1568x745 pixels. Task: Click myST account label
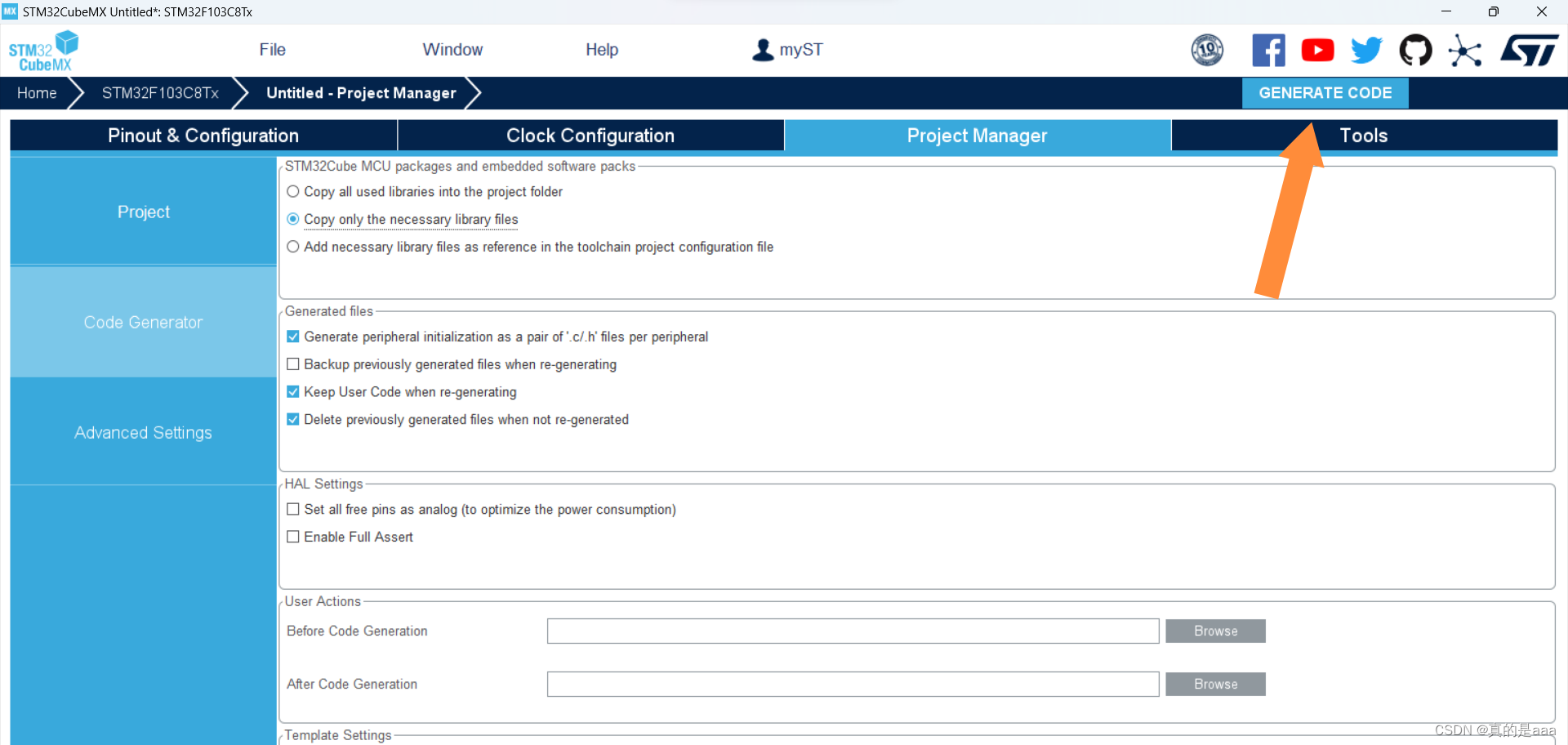pos(801,50)
